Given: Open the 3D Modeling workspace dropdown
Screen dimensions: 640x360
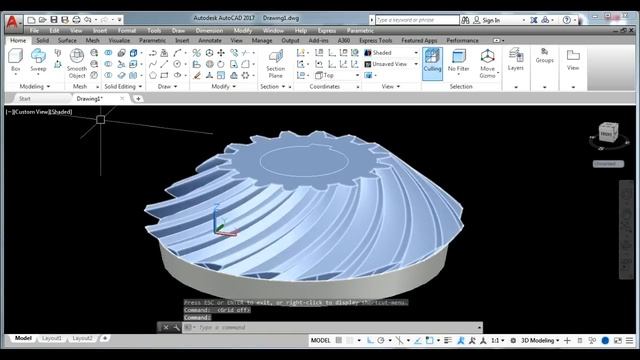Looking at the screenshot, I should [x=540, y=340].
